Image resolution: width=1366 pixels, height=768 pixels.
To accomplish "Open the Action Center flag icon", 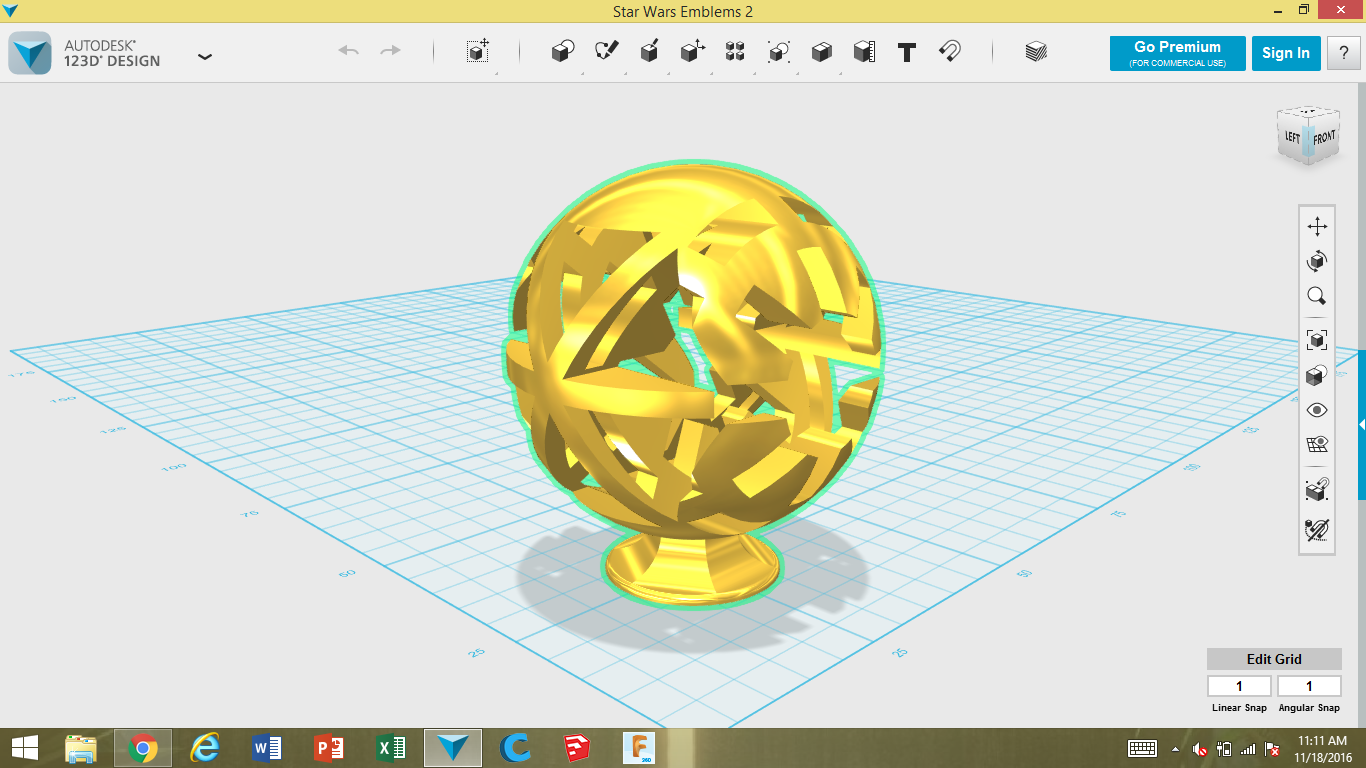I will pos(1273,748).
